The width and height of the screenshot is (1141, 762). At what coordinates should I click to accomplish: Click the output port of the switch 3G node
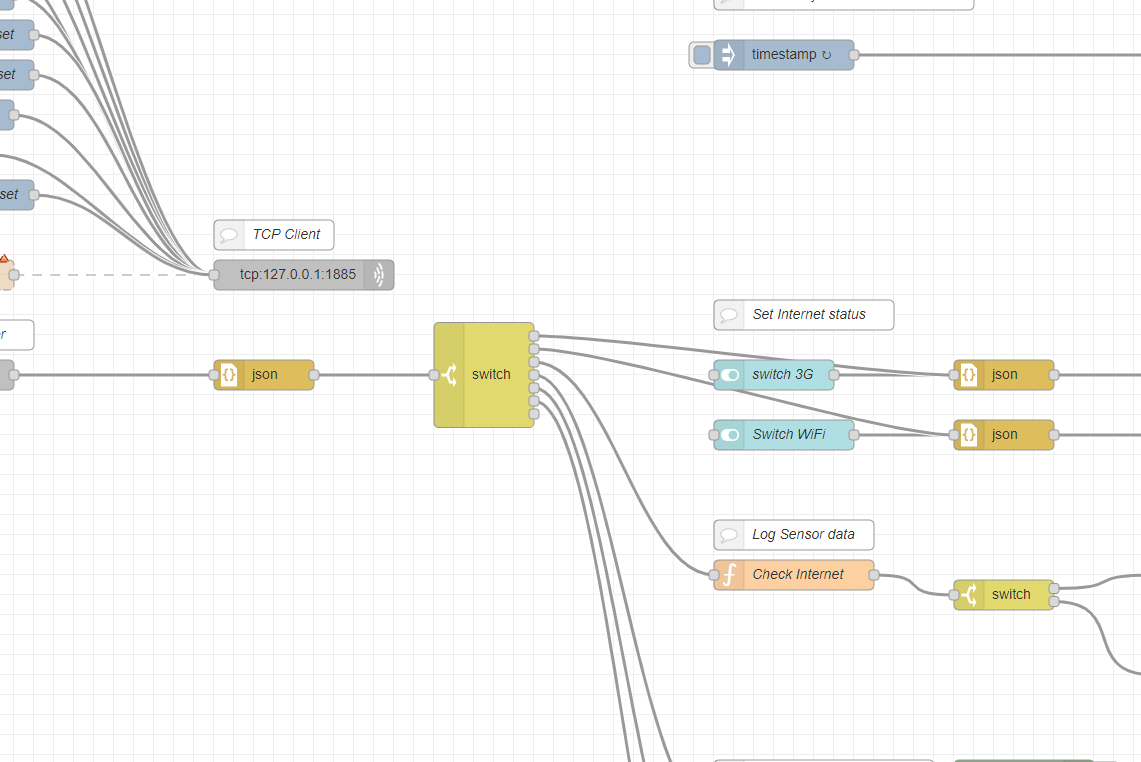pyautogui.click(x=834, y=375)
